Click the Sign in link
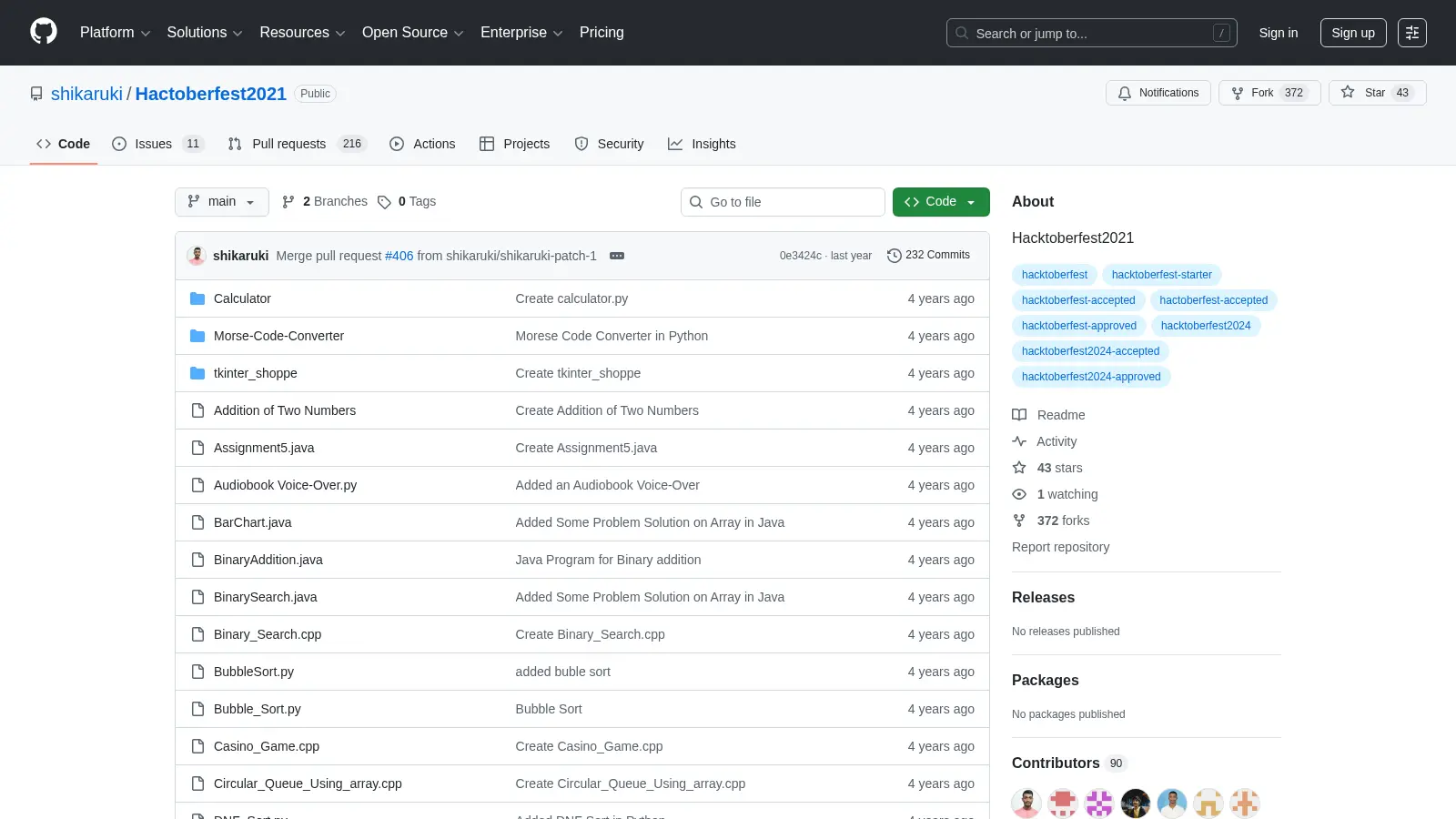This screenshot has width=1456, height=819. (1279, 33)
